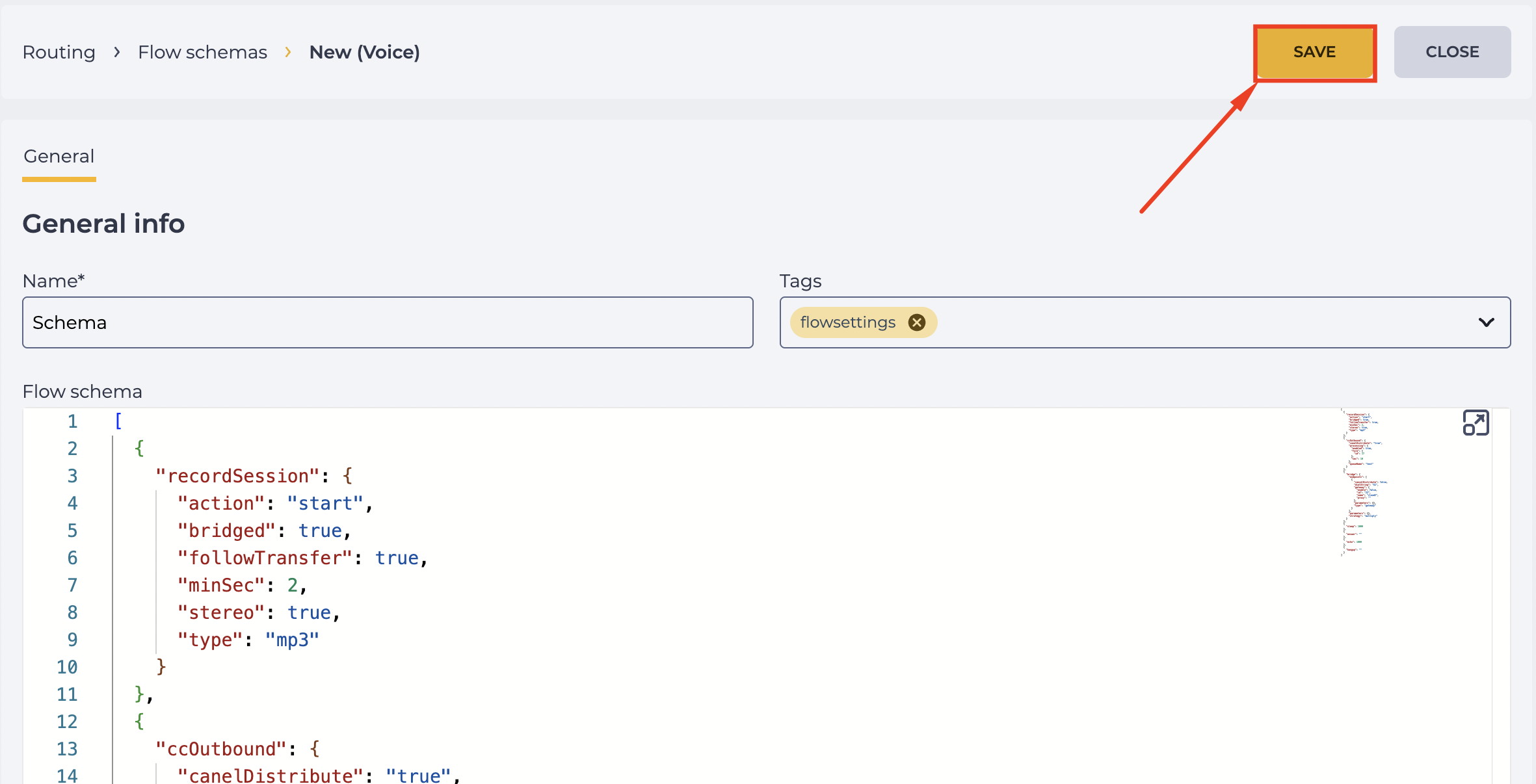Save the new voice flow schema
Image resolution: width=1536 pixels, height=784 pixels.
[1314, 52]
